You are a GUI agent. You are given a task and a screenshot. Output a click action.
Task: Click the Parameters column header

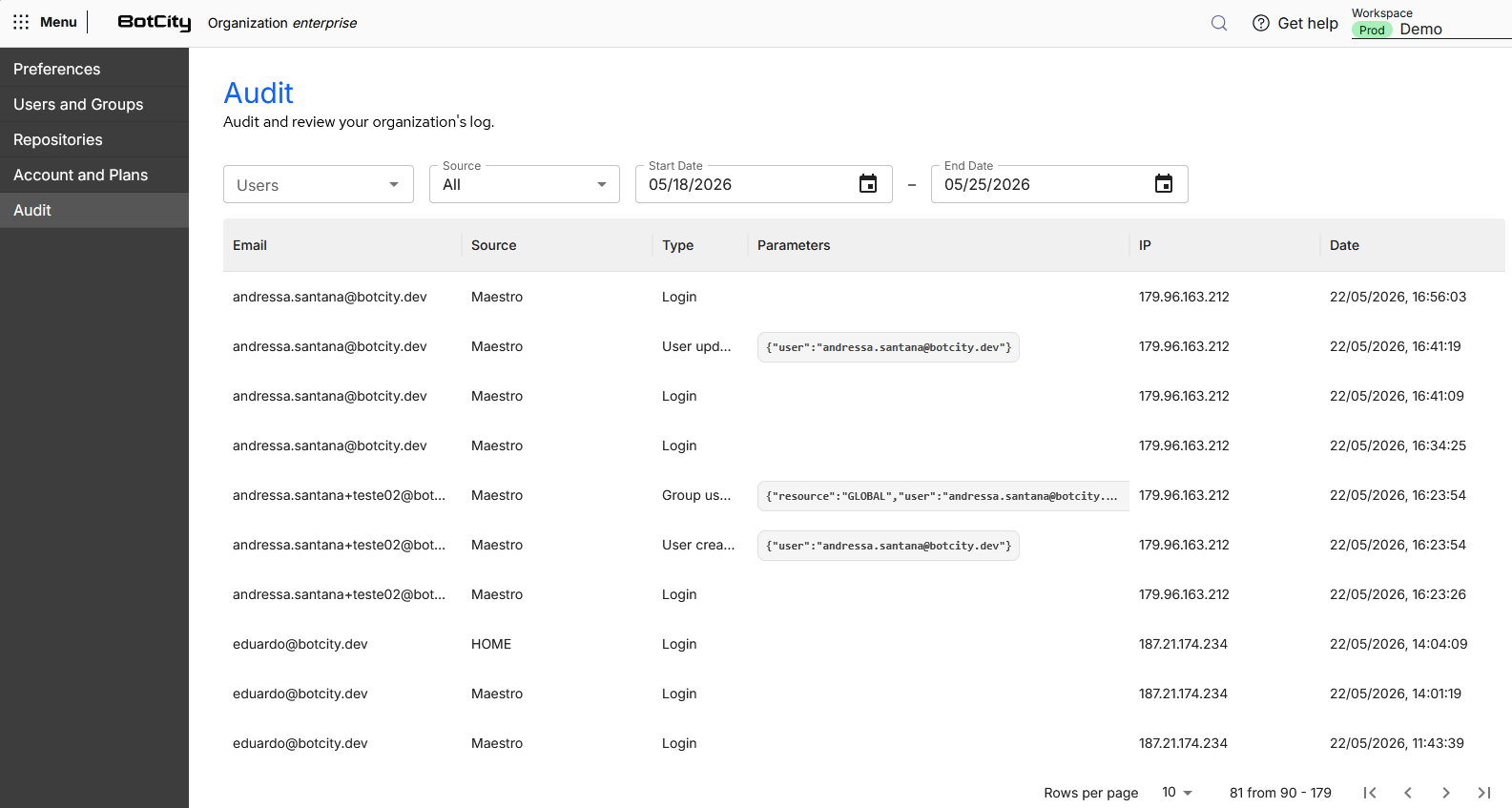click(794, 245)
